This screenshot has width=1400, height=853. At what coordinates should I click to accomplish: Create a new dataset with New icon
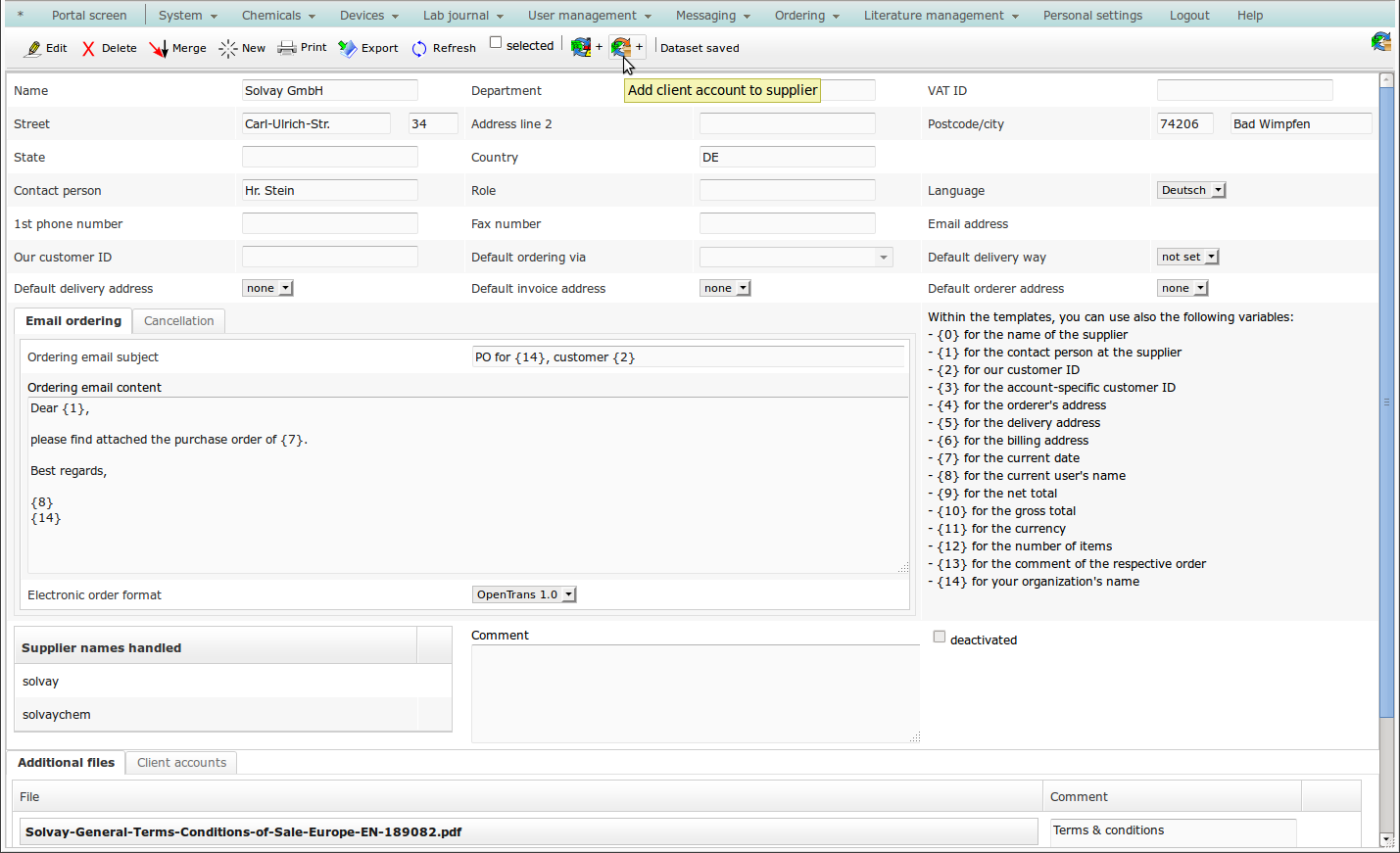point(228,48)
